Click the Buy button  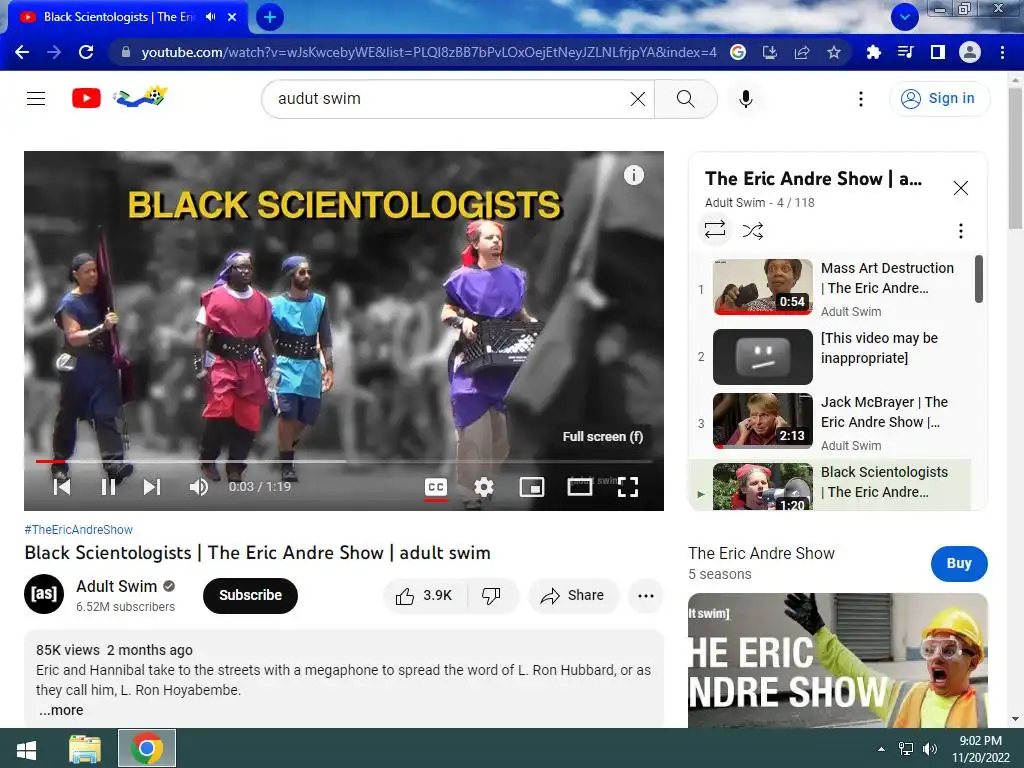tap(959, 563)
